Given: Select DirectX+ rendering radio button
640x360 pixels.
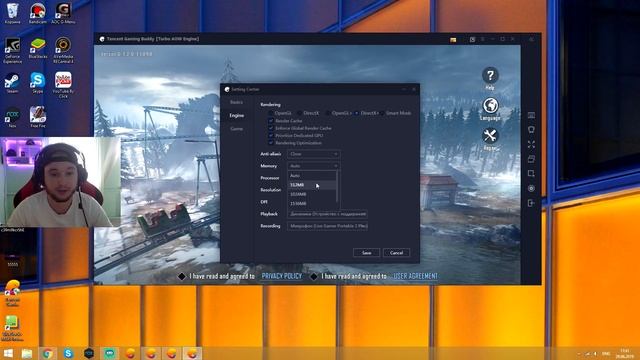Looking at the screenshot, I should click(357, 113).
